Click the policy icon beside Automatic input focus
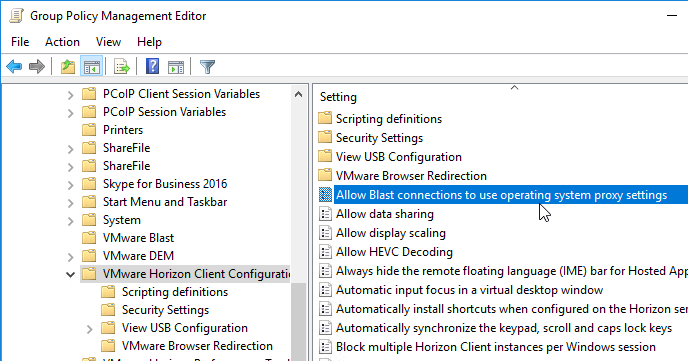 [x=325, y=290]
